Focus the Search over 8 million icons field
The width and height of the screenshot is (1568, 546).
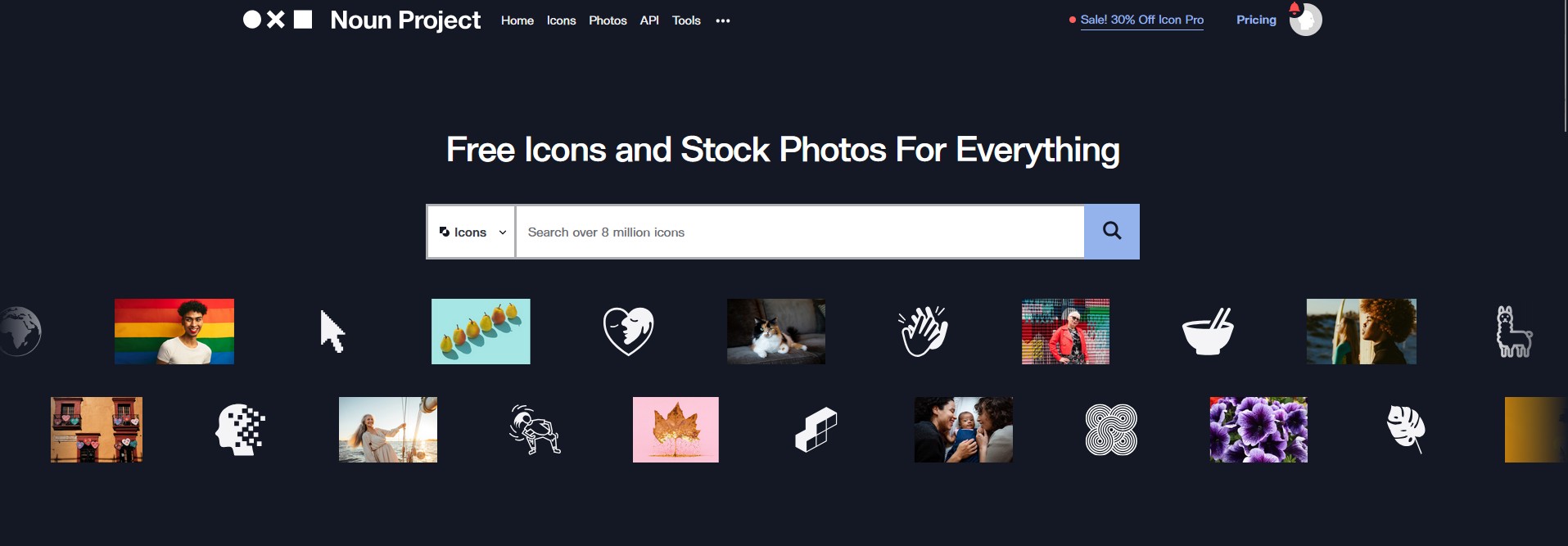click(x=800, y=232)
